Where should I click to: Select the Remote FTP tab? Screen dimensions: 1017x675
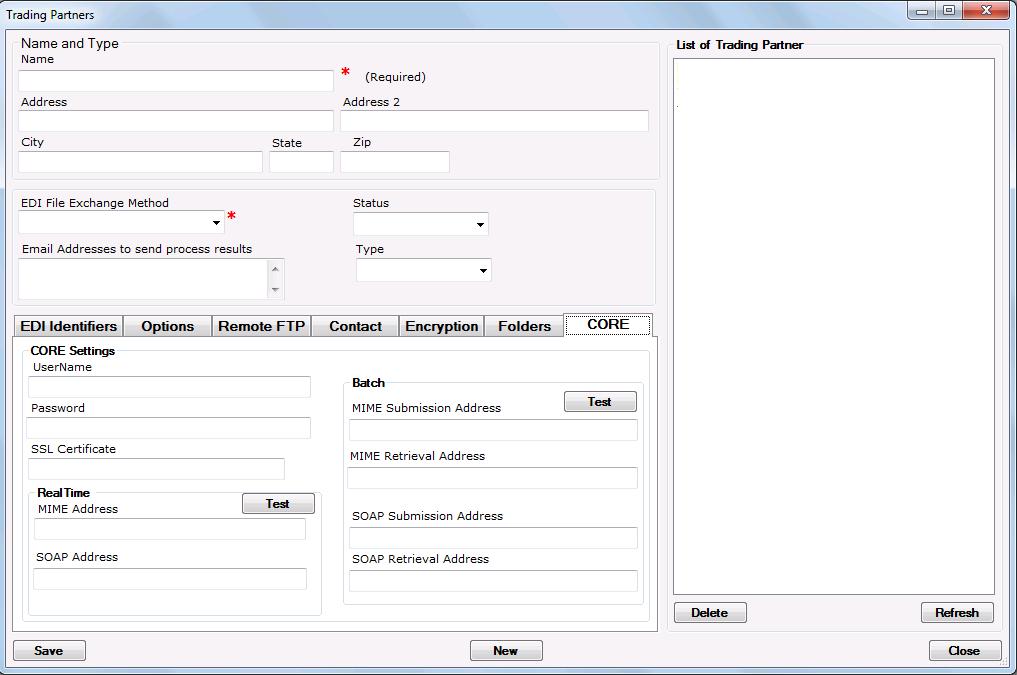point(261,326)
